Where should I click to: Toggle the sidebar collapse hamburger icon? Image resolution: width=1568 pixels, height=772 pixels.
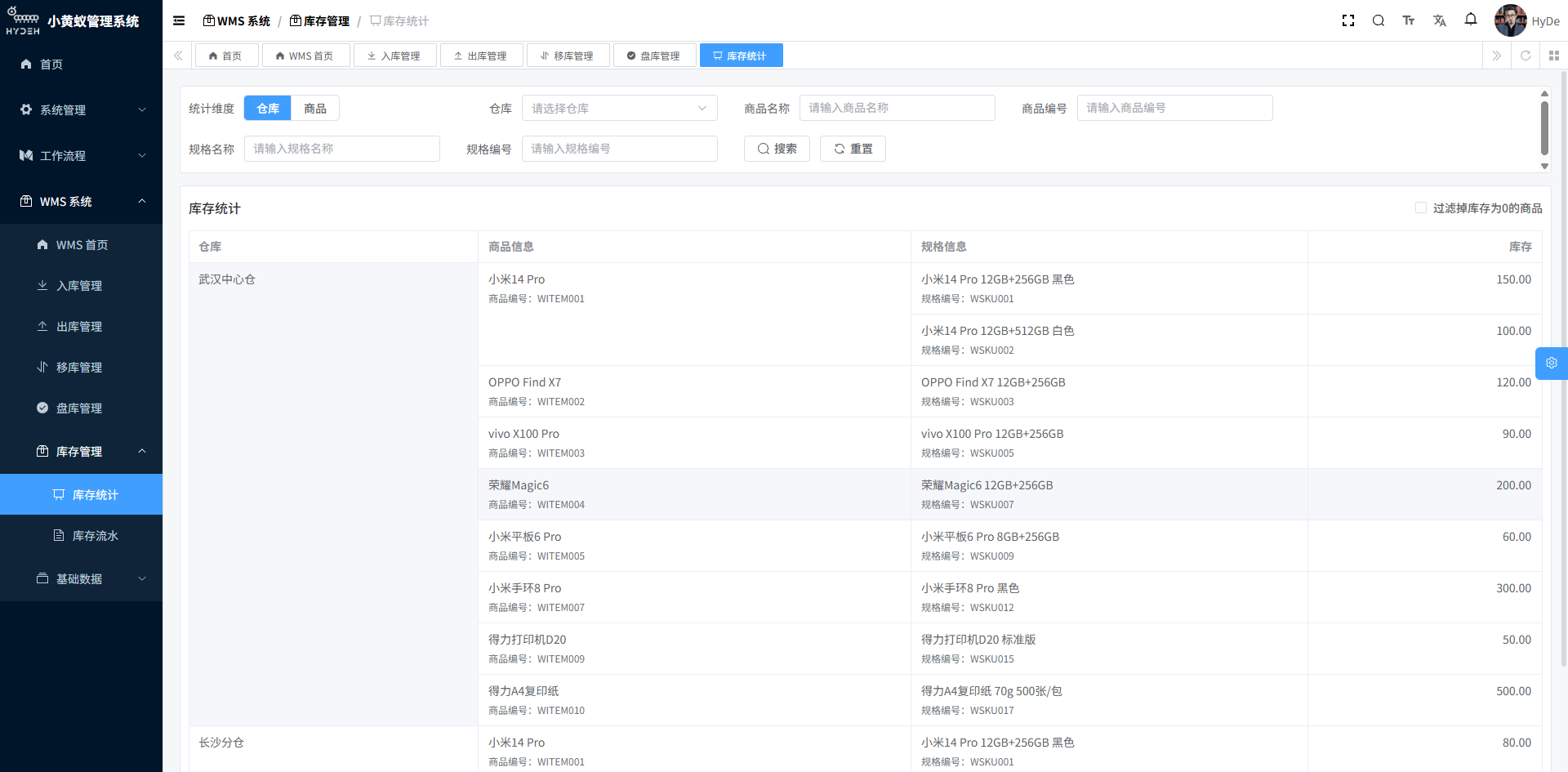pos(179,20)
